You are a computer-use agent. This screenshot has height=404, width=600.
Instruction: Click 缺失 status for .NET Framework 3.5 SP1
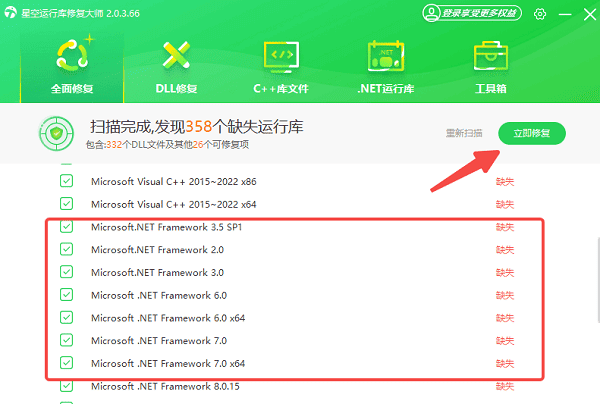pos(505,227)
